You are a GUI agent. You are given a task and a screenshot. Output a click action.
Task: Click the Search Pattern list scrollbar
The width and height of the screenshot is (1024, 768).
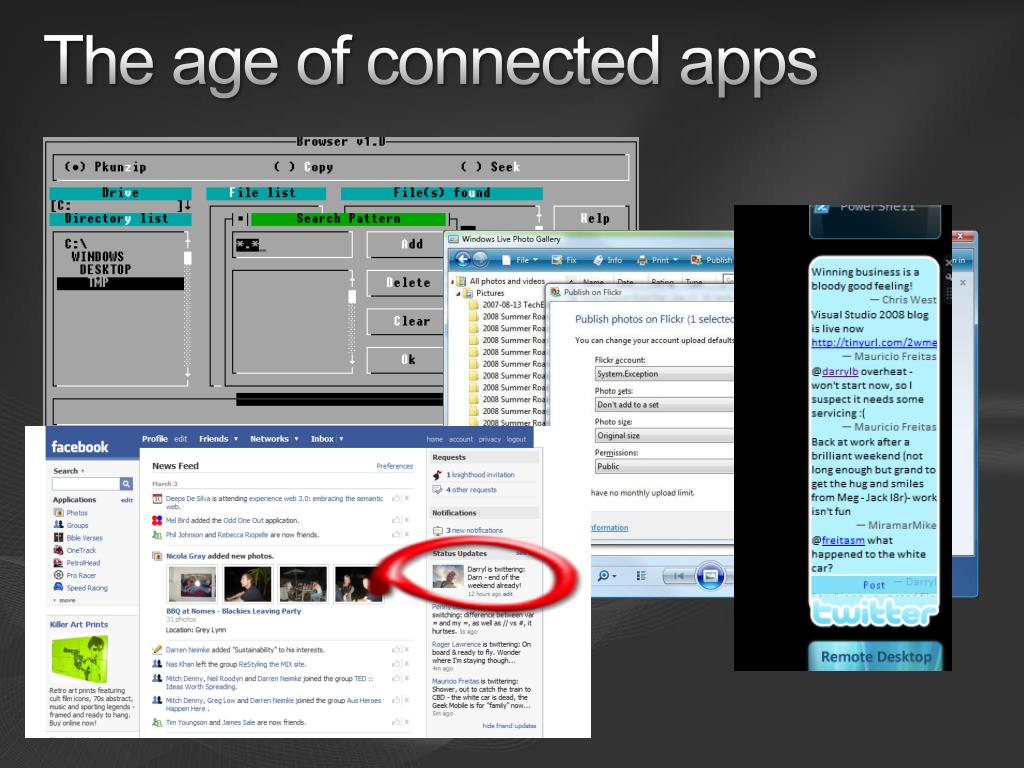352,320
